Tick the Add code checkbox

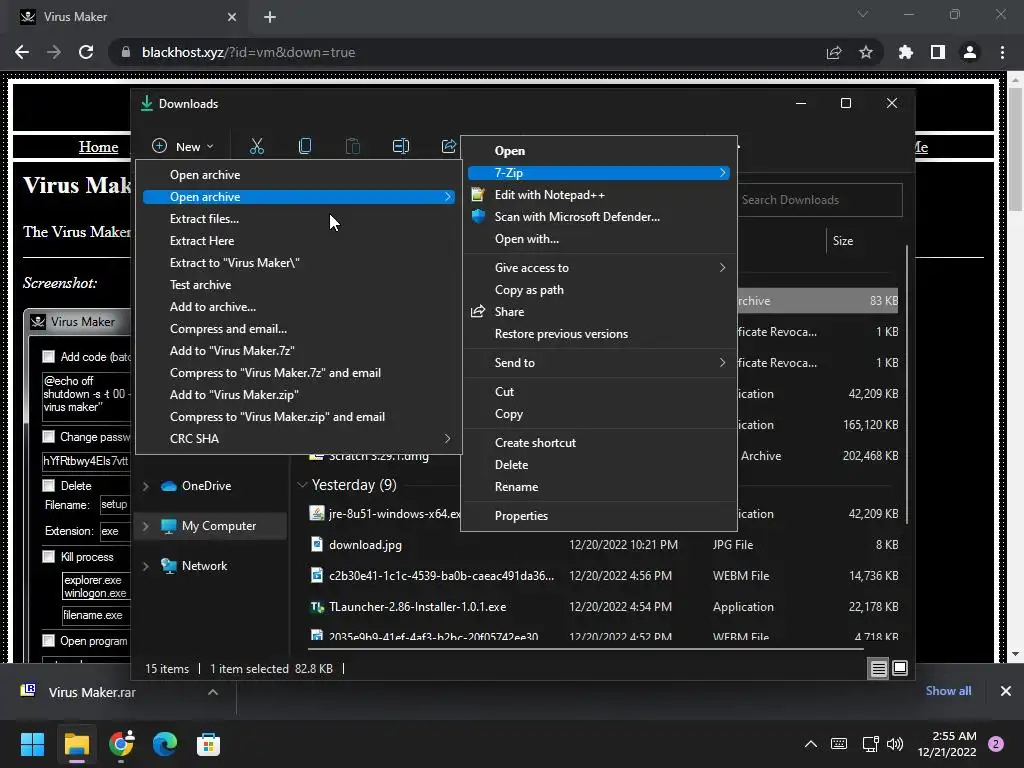tap(48, 357)
